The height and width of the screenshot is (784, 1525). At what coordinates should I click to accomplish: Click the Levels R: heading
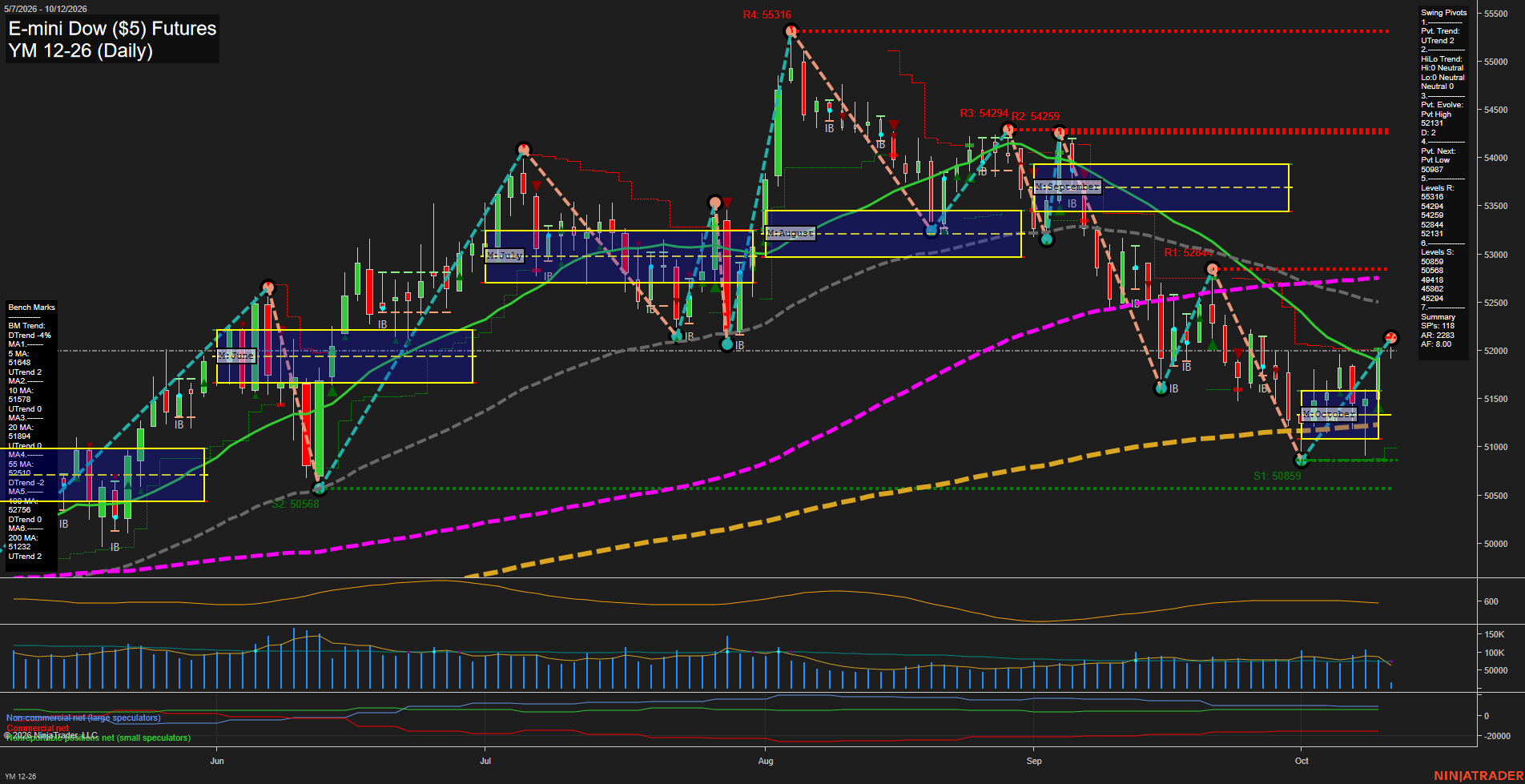pyautogui.click(x=1437, y=188)
